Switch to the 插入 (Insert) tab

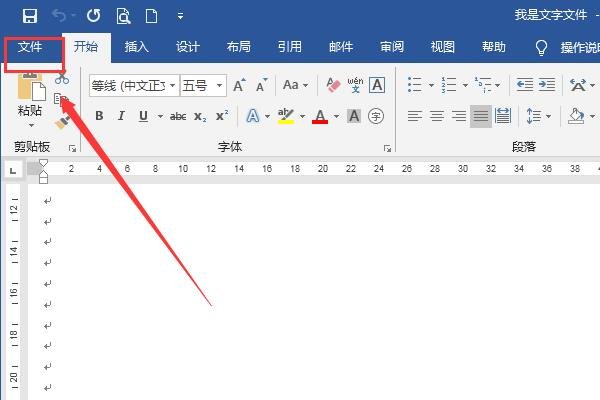pos(137,47)
